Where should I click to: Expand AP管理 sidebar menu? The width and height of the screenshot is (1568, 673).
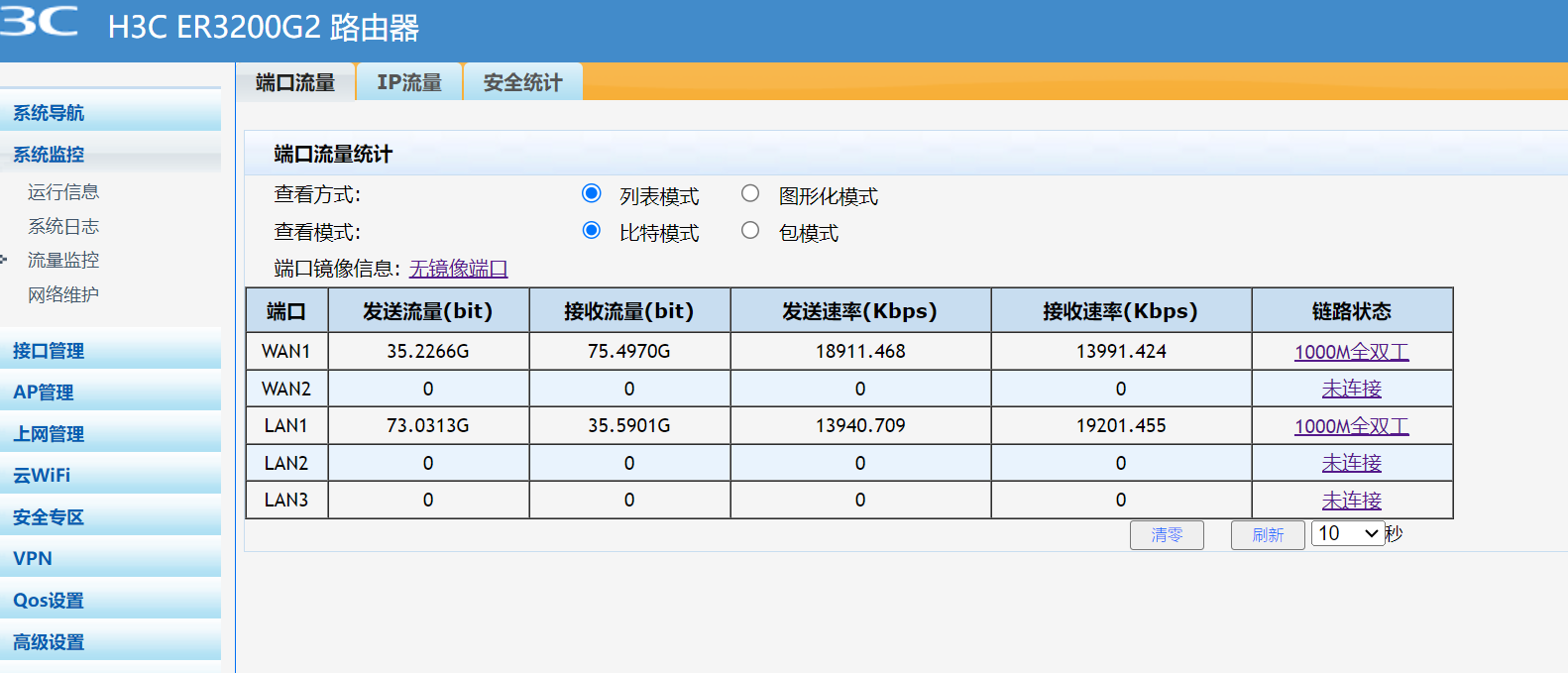coord(110,392)
